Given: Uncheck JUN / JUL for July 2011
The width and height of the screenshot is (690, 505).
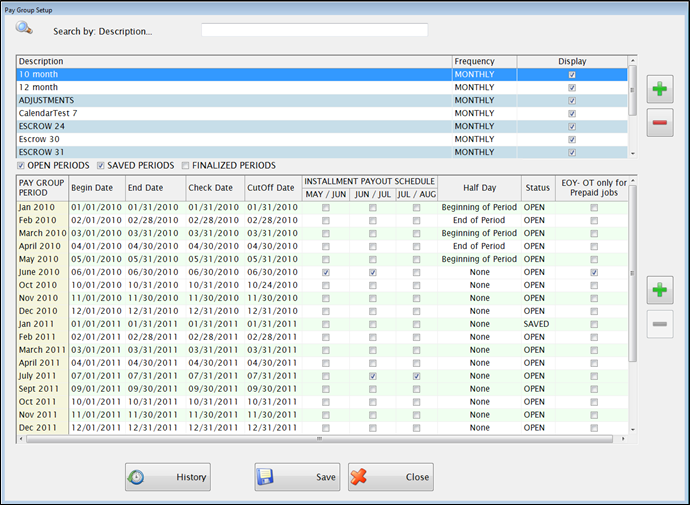Looking at the screenshot, I should point(373,377).
